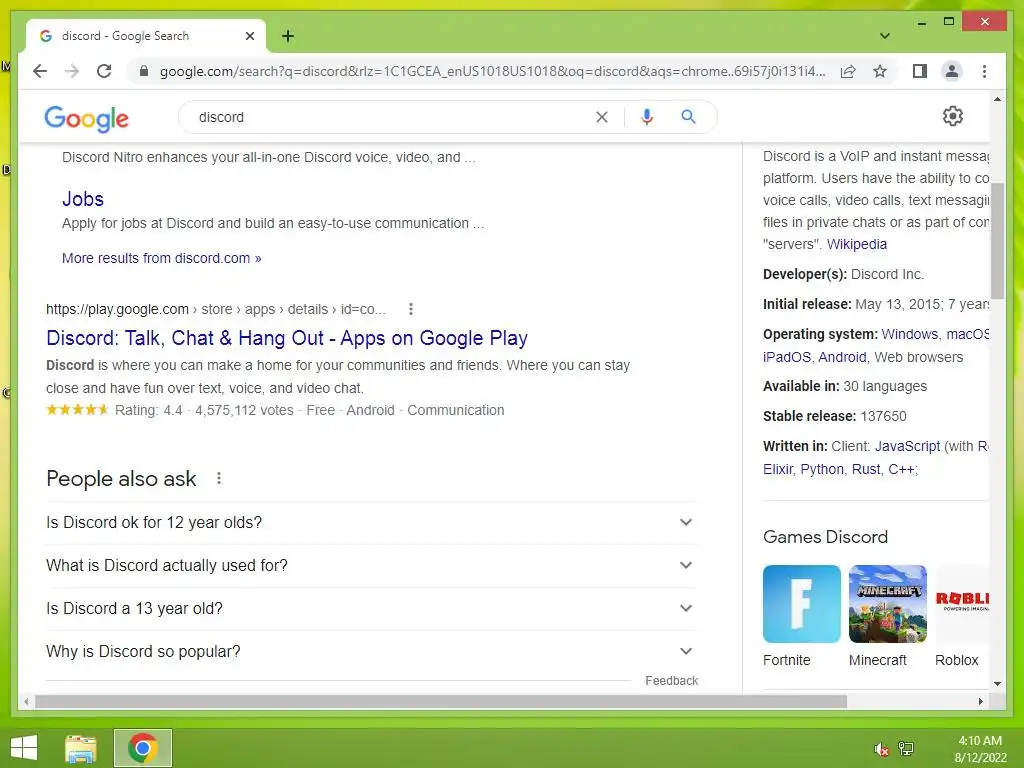This screenshot has height=768, width=1024.
Task: Open Google quick settings gear
Action: (953, 116)
